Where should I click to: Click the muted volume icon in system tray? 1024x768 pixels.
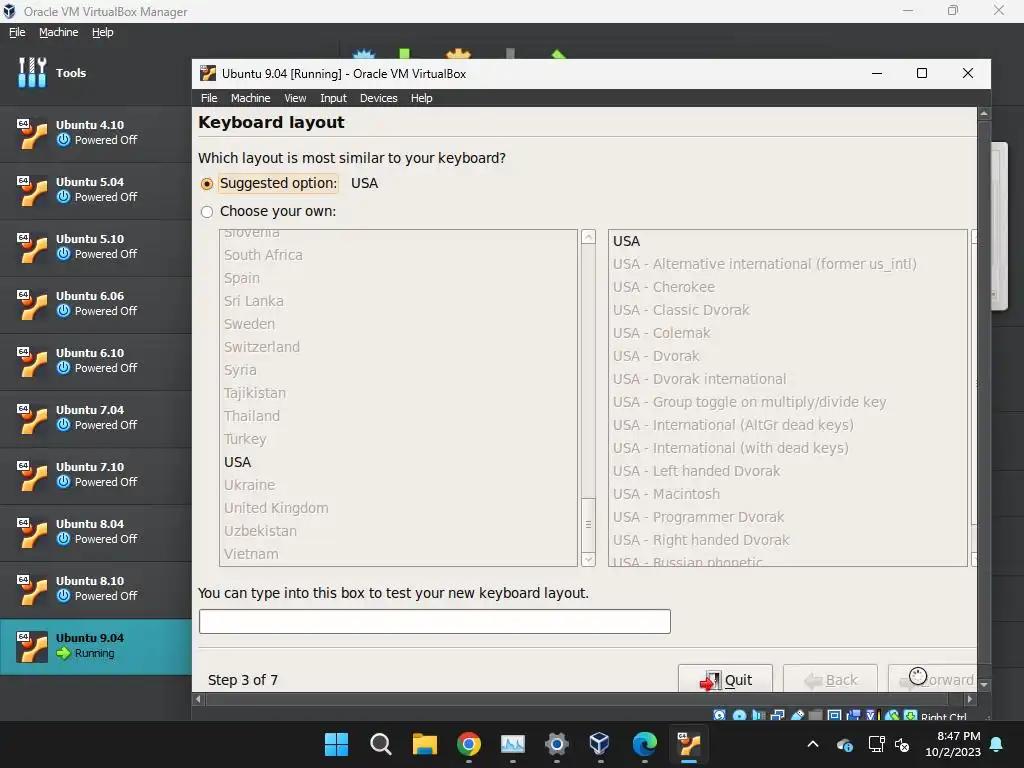coord(903,744)
